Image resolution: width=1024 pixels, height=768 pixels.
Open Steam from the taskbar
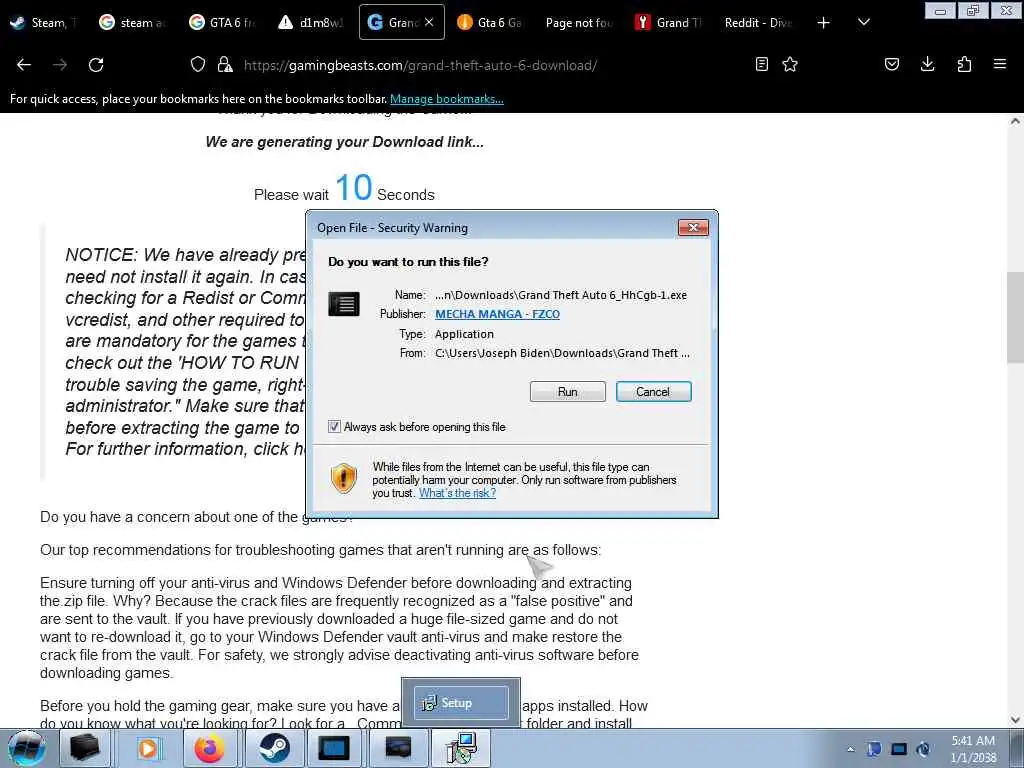click(274, 748)
